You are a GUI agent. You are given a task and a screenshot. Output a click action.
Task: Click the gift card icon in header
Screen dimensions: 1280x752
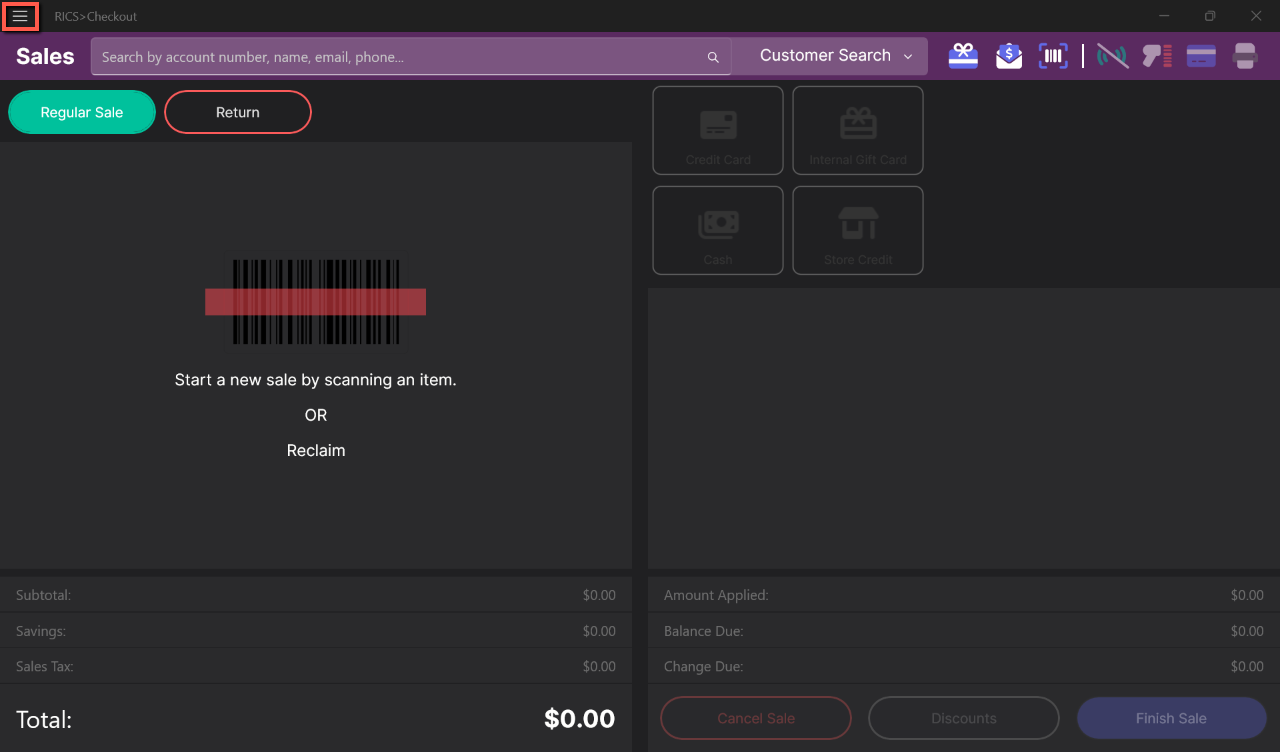click(963, 56)
